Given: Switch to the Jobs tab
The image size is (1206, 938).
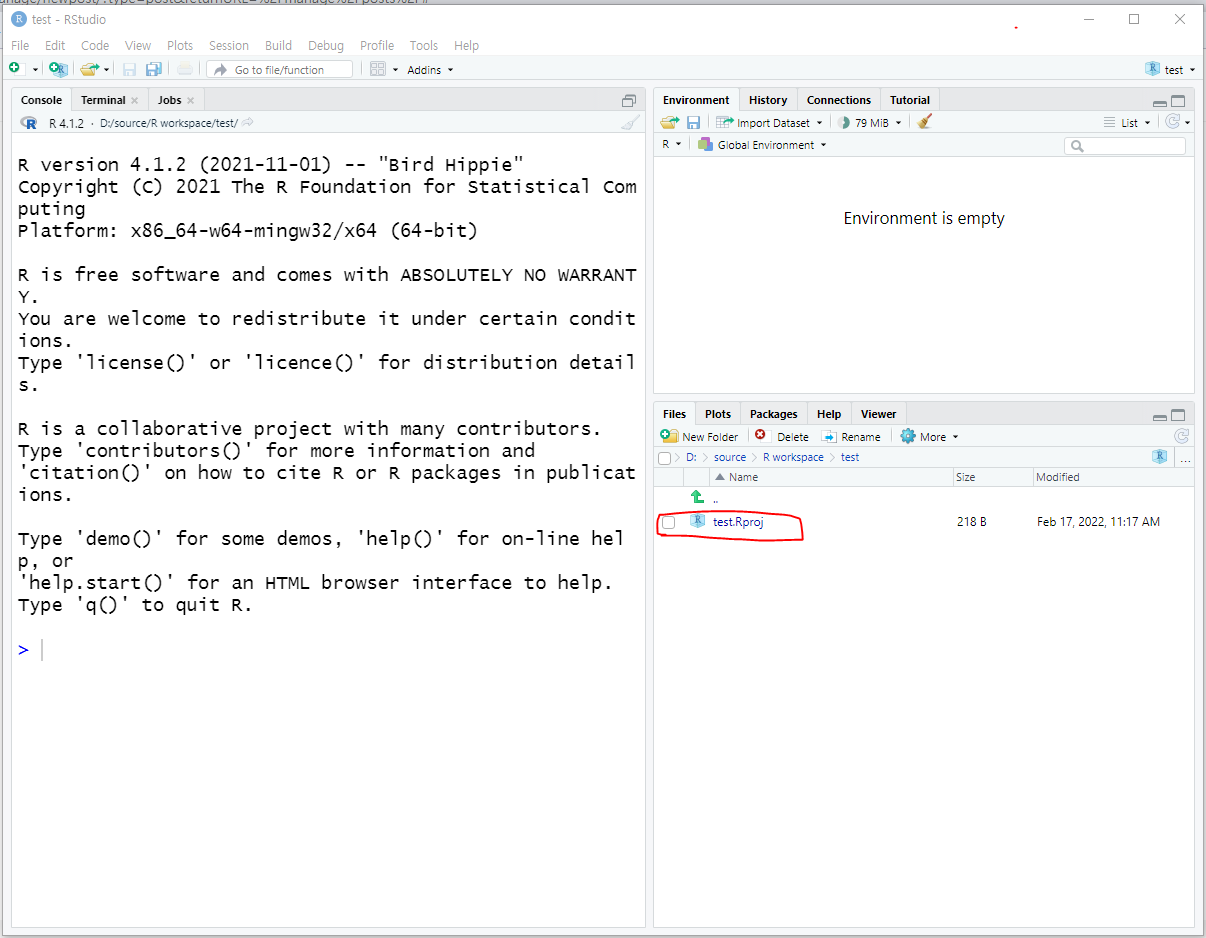Looking at the screenshot, I should (x=170, y=100).
